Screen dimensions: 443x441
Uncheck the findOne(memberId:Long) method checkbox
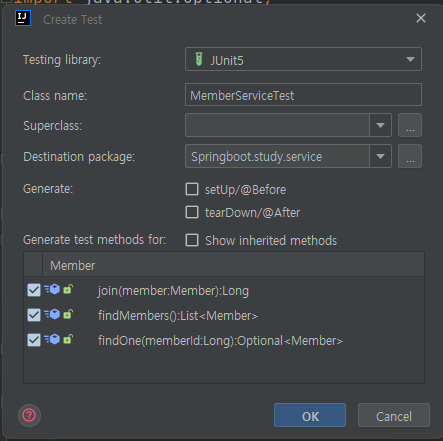(34, 340)
